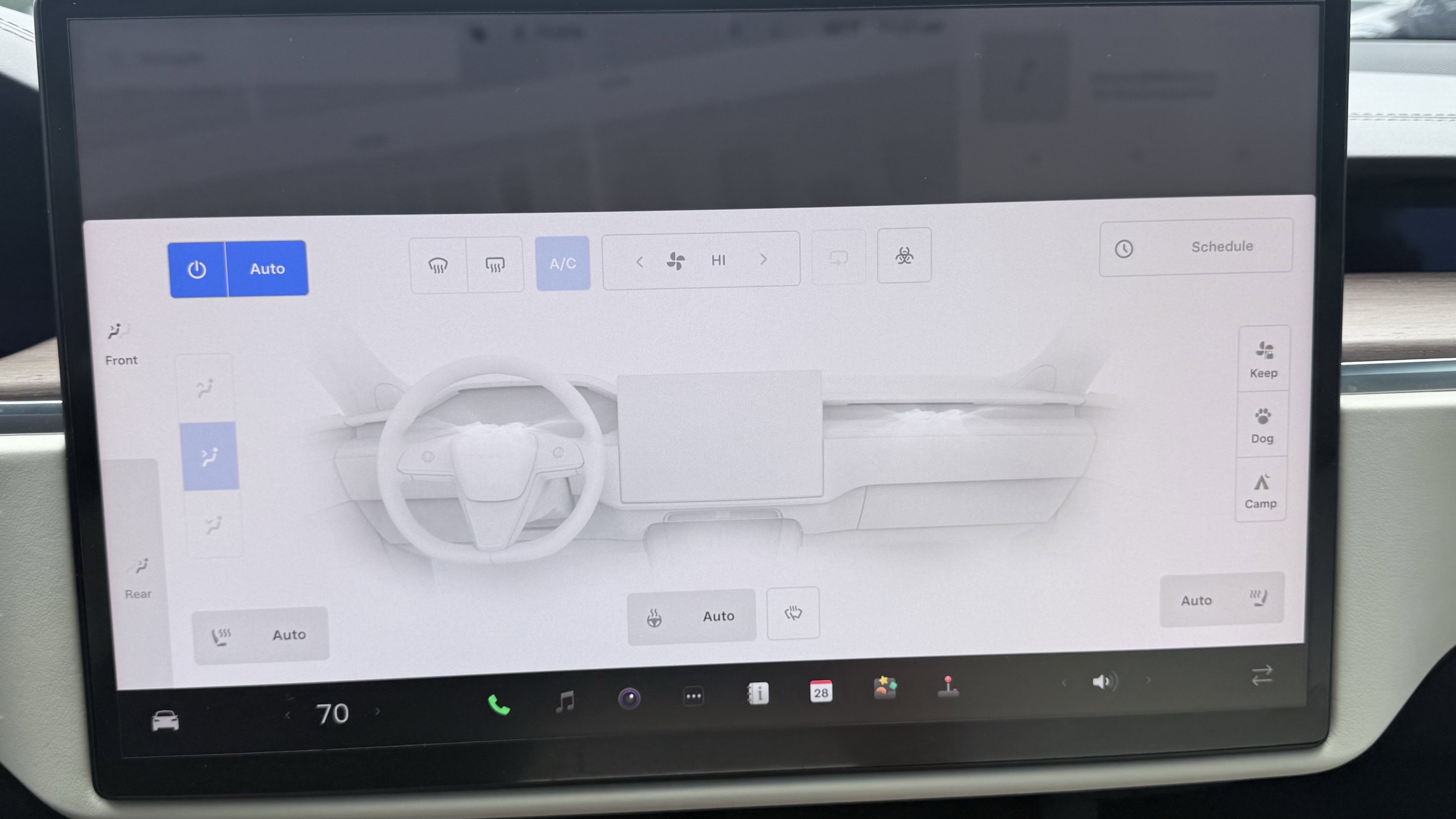Tap the 70 temperature readout
Screen dimensions: 1456x819
click(332, 714)
